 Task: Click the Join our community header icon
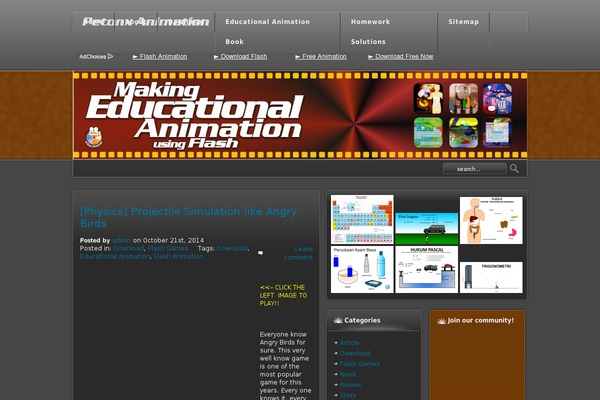click(442, 321)
